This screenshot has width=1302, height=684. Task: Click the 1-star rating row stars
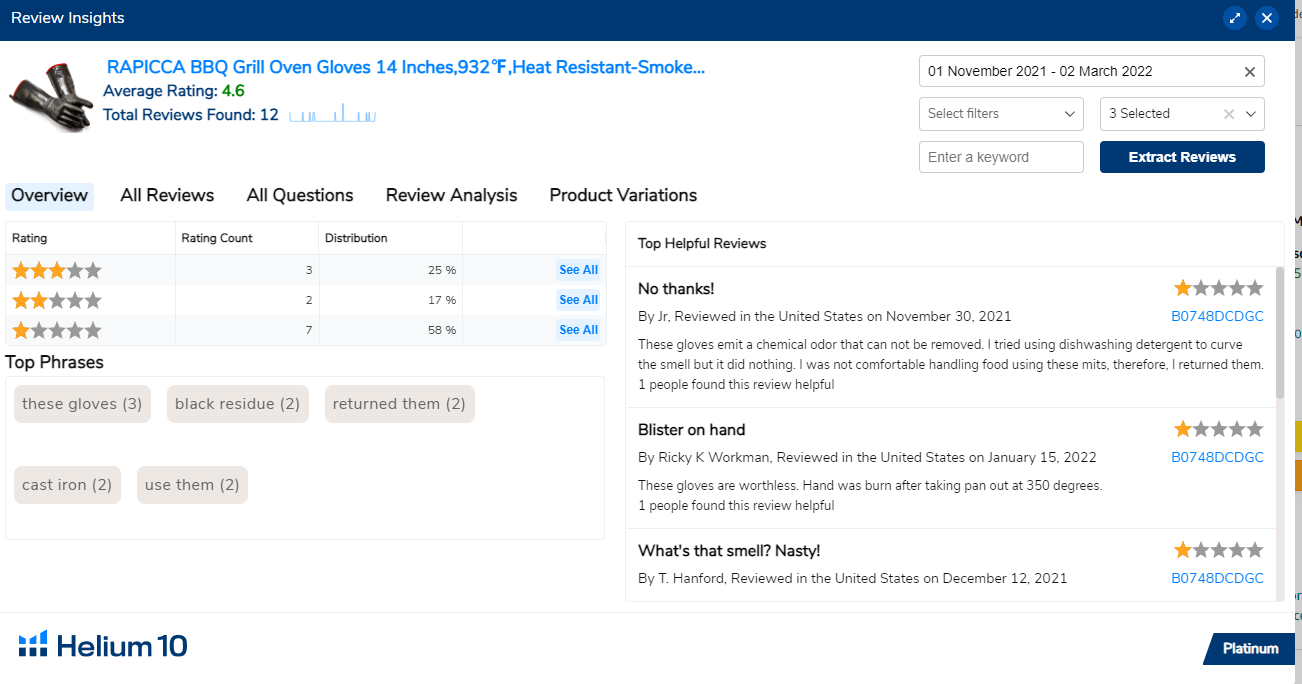pos(57,330)
